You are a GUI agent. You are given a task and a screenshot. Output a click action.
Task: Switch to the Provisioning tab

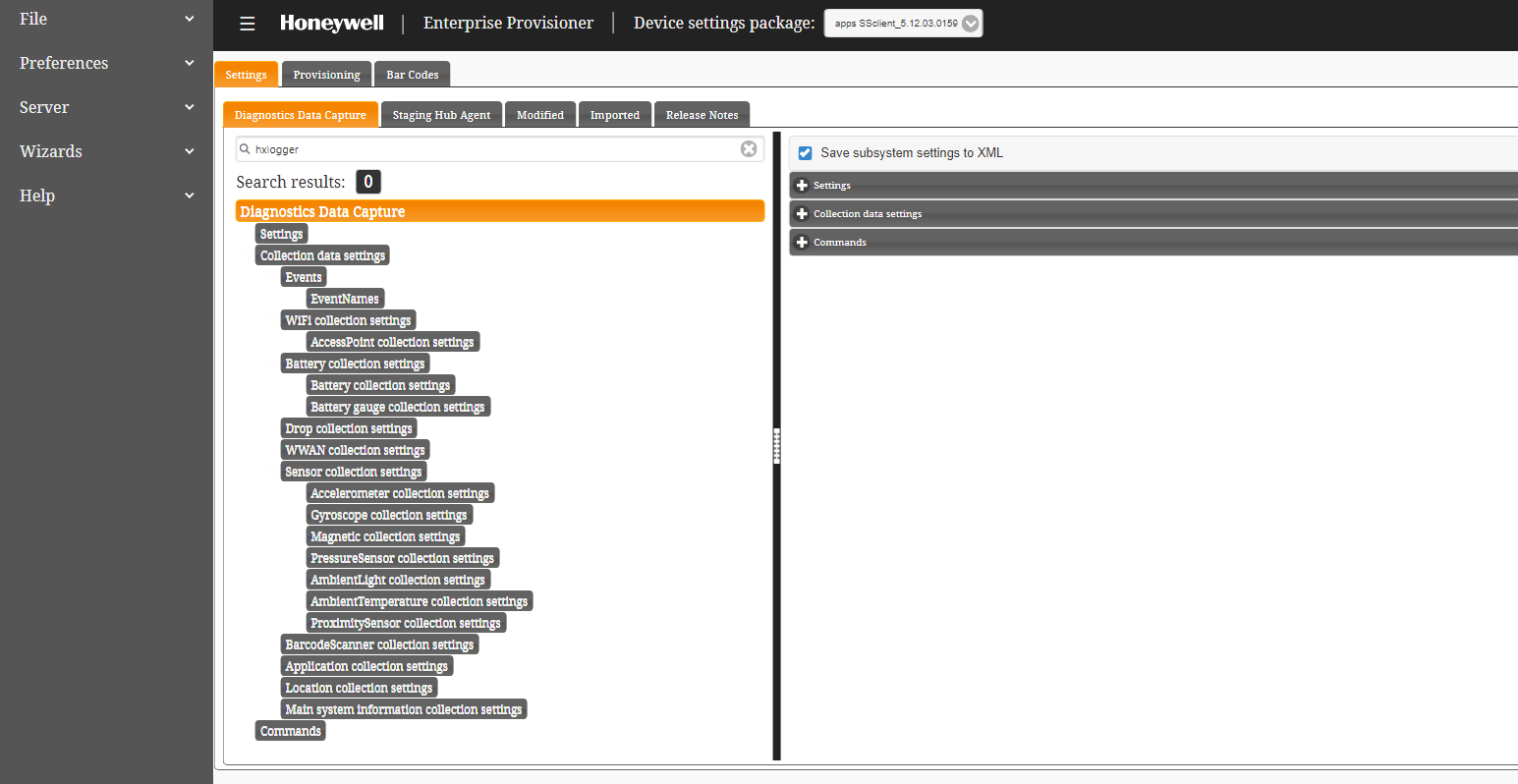pyautogui.click(x=326, y=75)
